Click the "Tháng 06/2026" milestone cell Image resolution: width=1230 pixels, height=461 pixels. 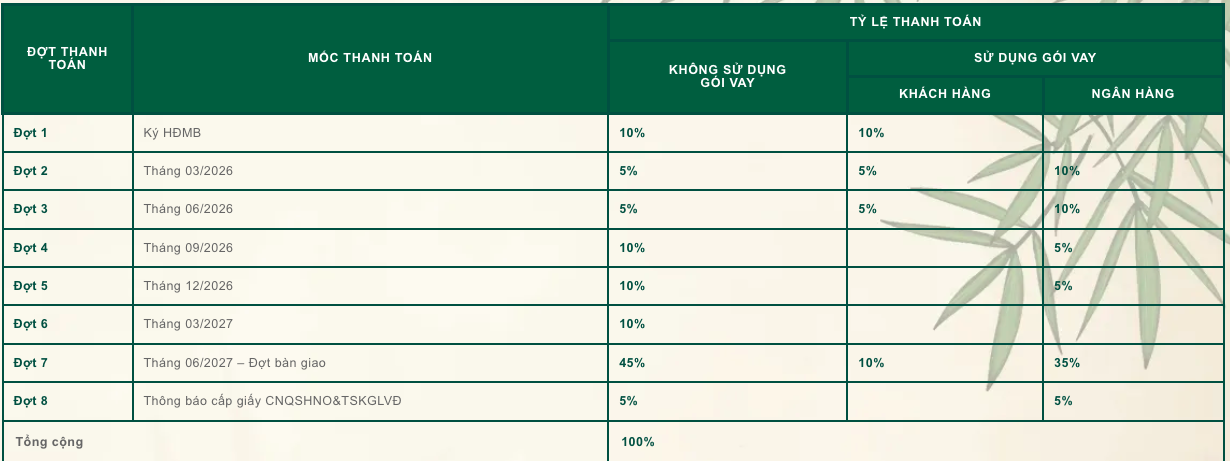pos(188,209)
